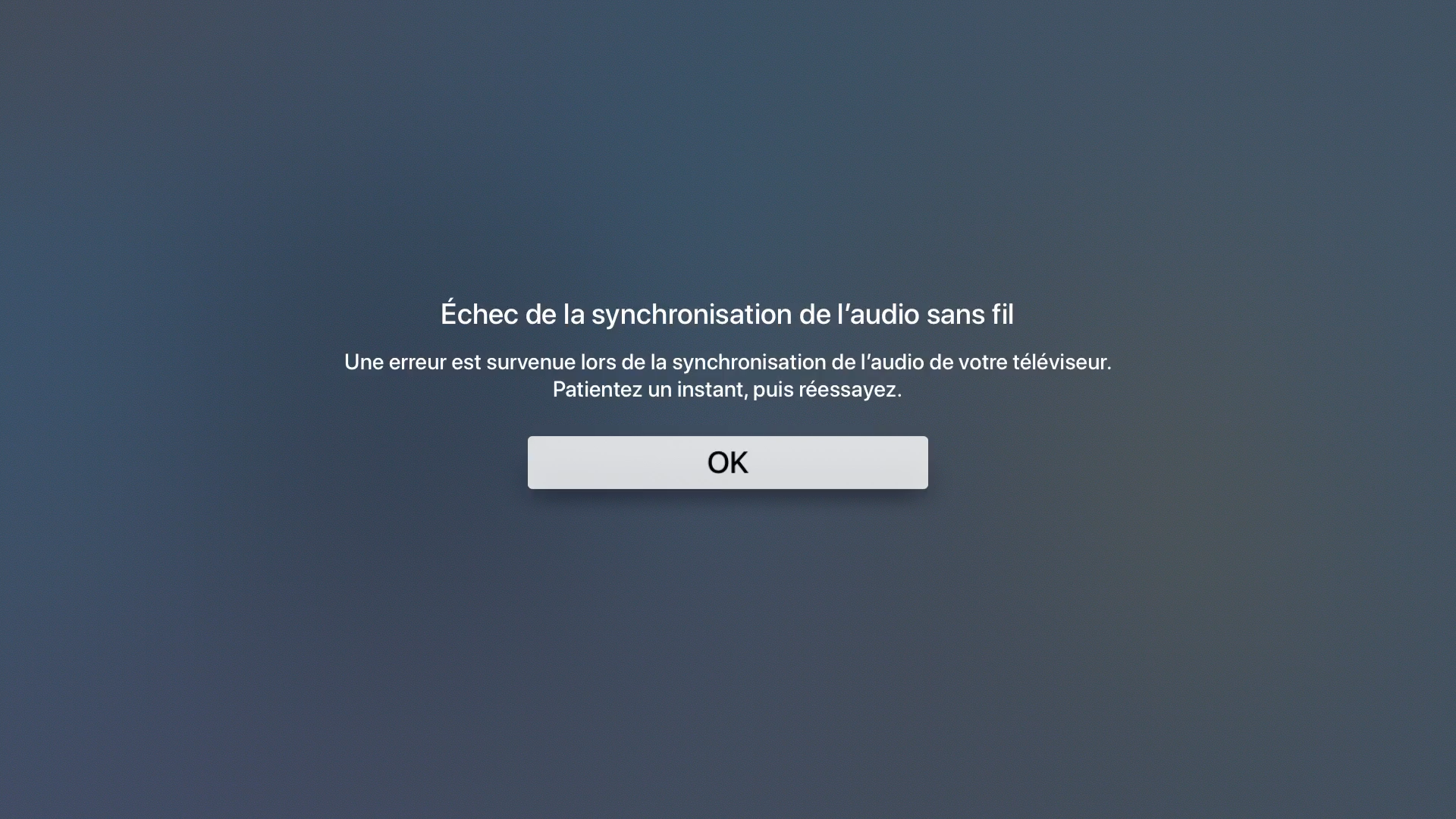1456x819 pixels.
Task: Click 'Une erreur' at the message start
Action: click(395, 362)
